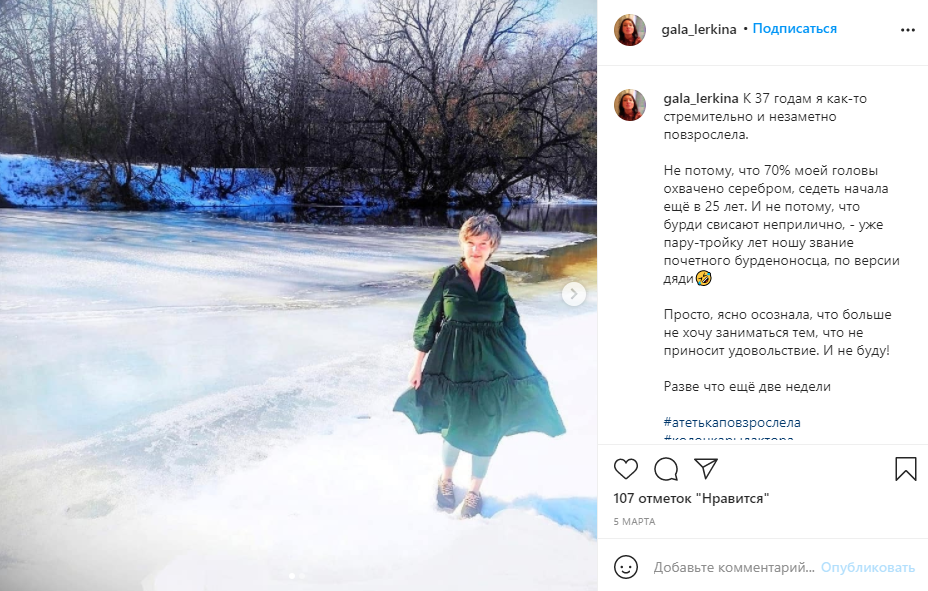Select the first carousel indicator dot
Viewport: 928px width, 591px height.
click(x=292, y=576)
